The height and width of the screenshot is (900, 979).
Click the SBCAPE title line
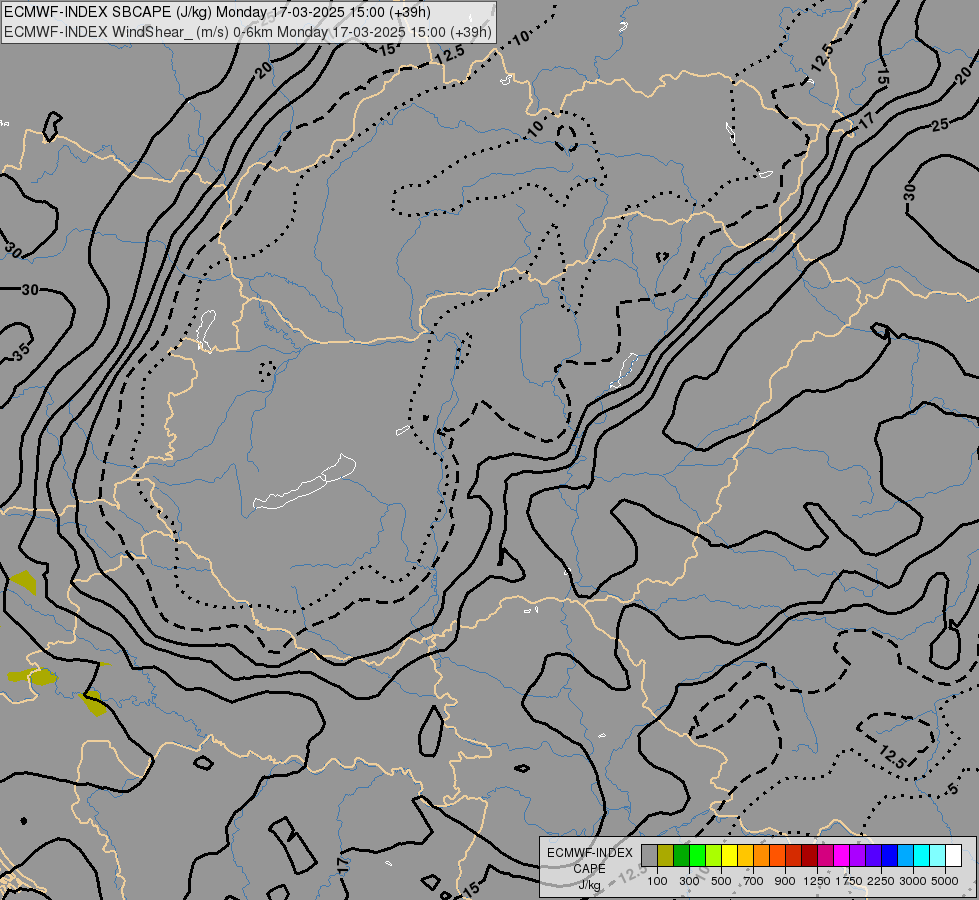[217, 12]
